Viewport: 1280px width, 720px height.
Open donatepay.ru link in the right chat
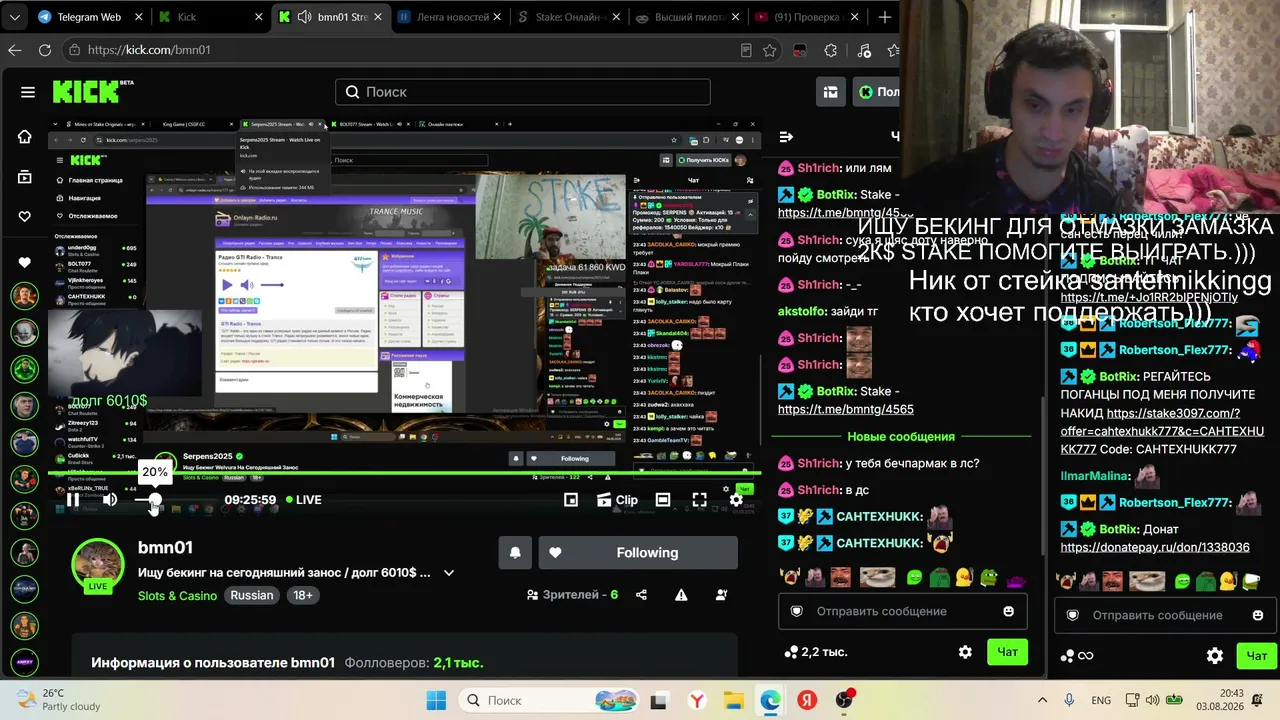1154,548
